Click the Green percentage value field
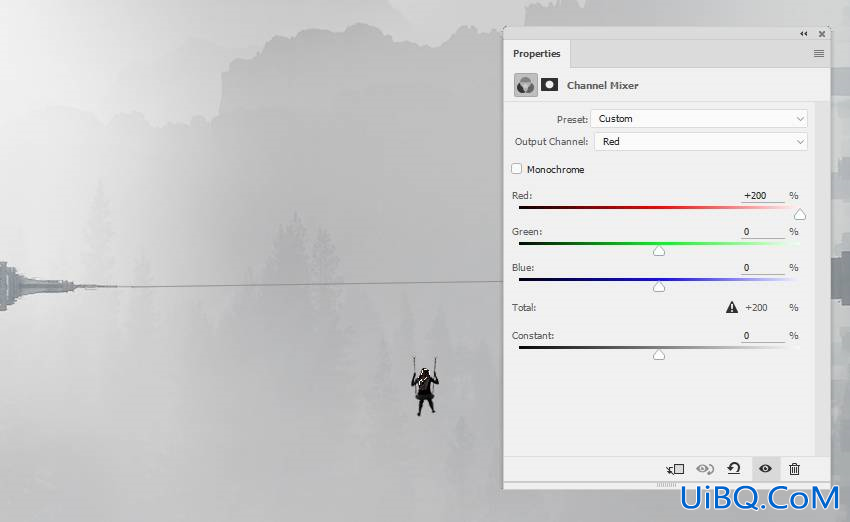The image size is (850, 522). coord(762,232)
